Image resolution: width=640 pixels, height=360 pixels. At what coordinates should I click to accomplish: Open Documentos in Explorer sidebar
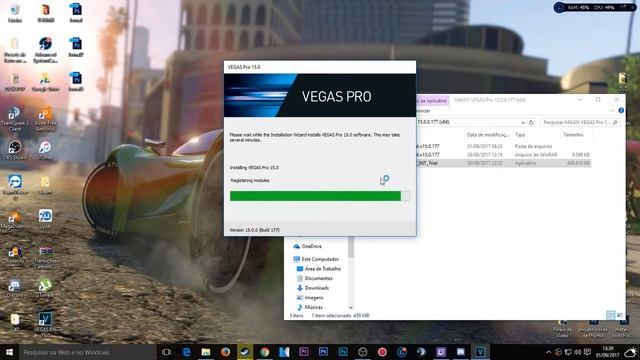[315, 278]
